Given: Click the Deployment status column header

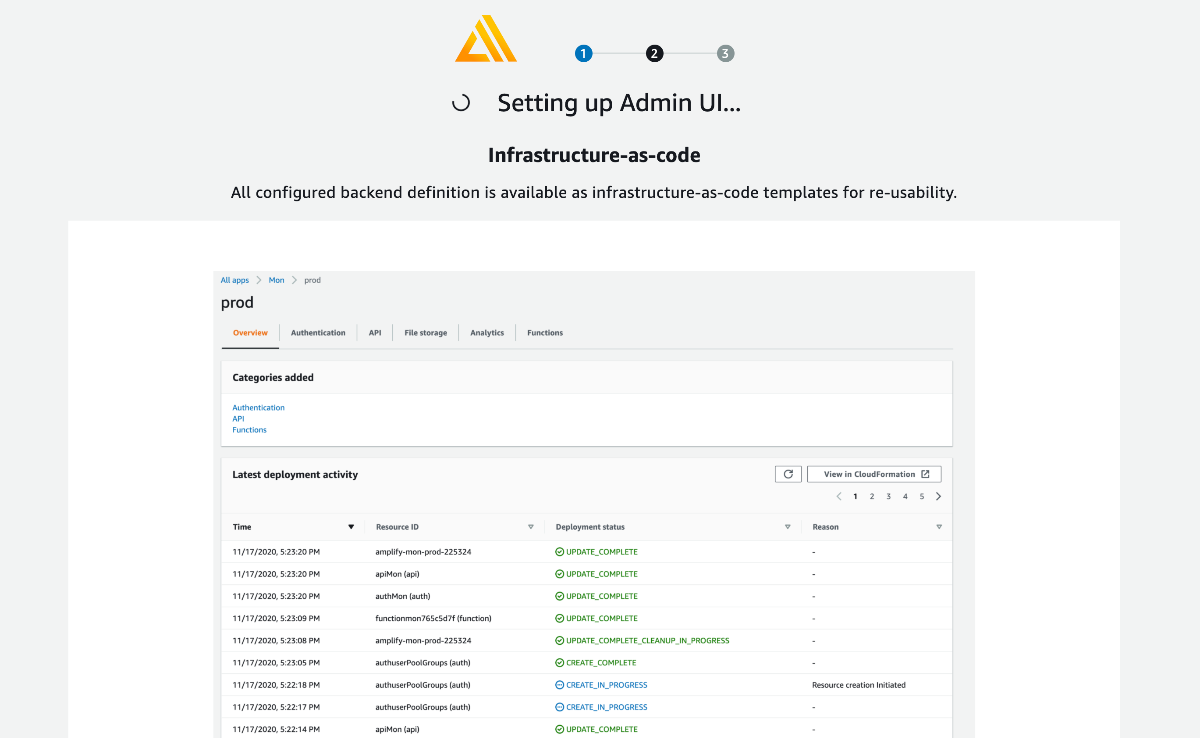Looking at the screenshot, I should pyautogui.click(x=590, y=527).
